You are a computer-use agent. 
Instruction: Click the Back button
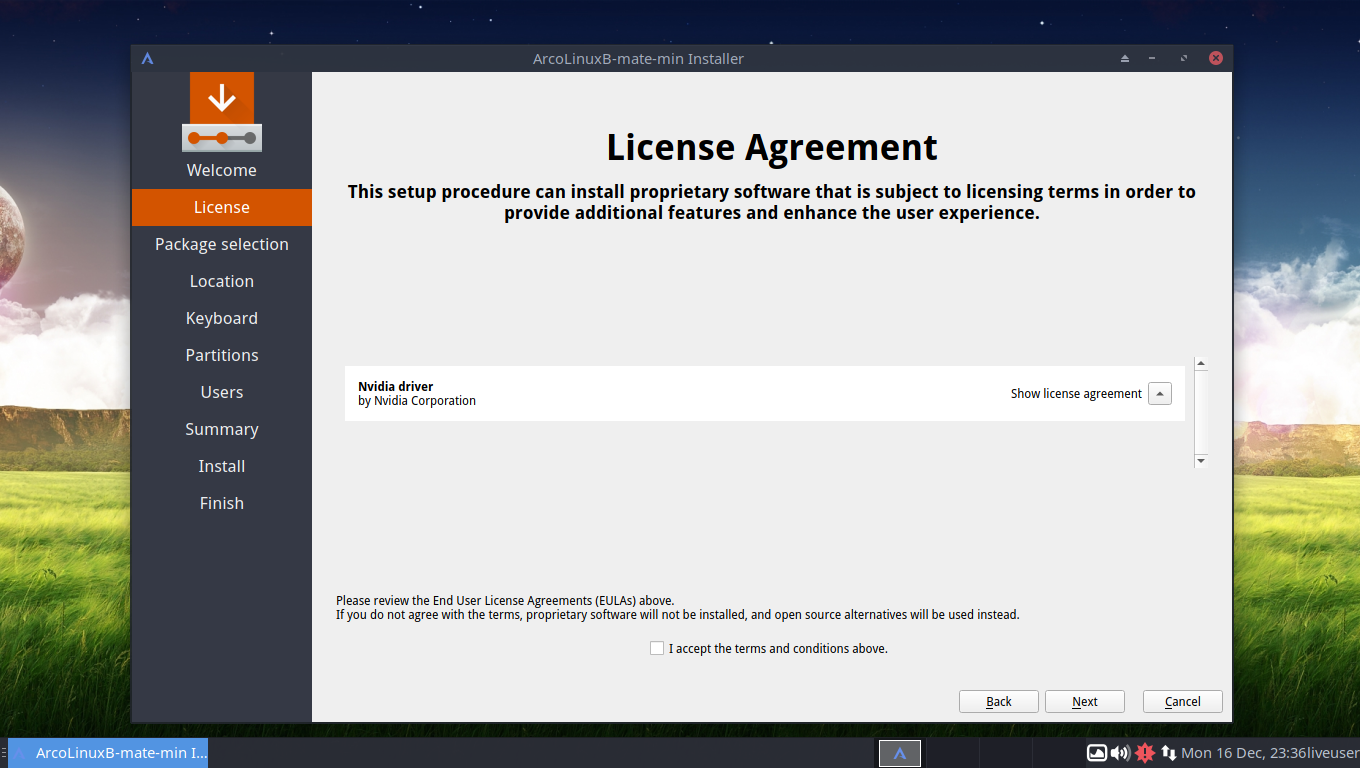999,702
